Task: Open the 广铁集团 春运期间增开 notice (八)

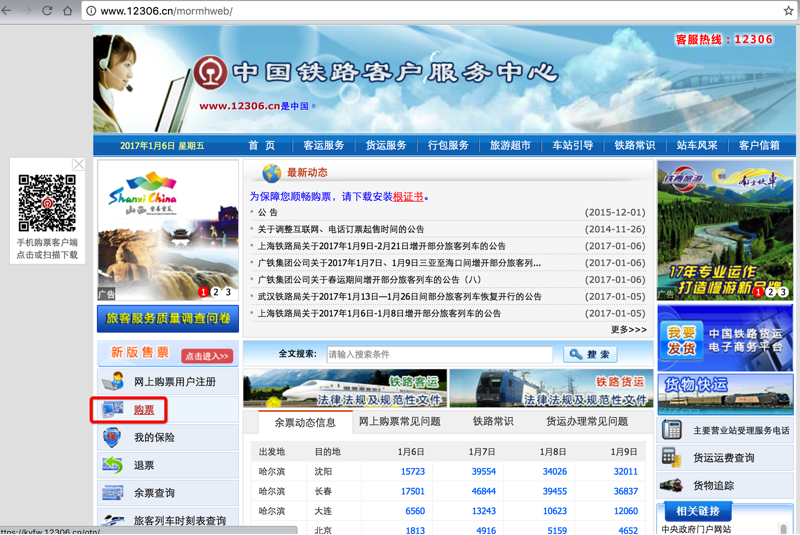Action: tap(369, 279)
